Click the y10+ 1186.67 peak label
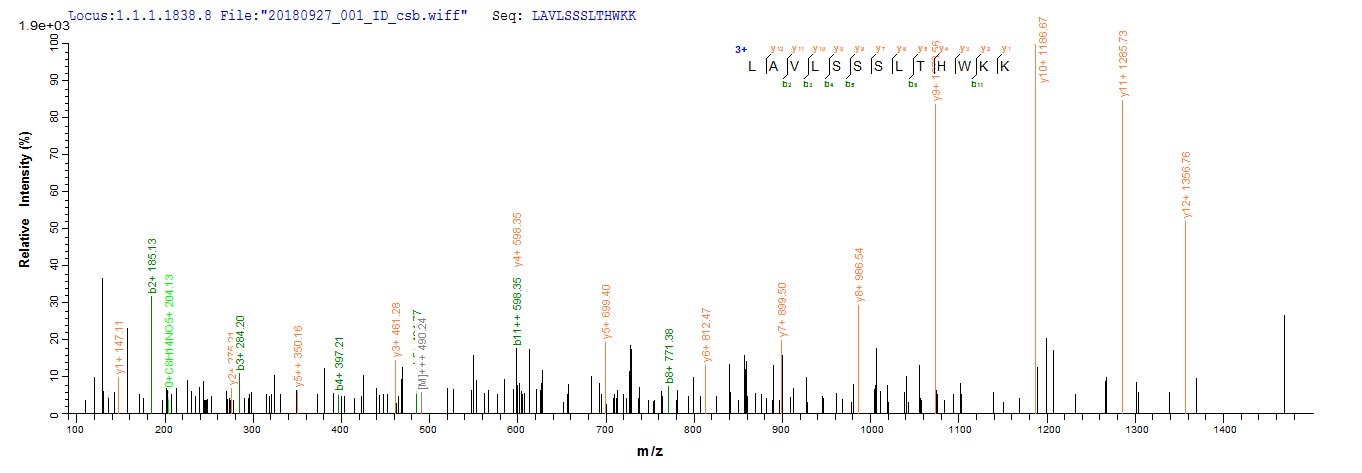Screen dimensions: 1362x473 (1045, 50)
